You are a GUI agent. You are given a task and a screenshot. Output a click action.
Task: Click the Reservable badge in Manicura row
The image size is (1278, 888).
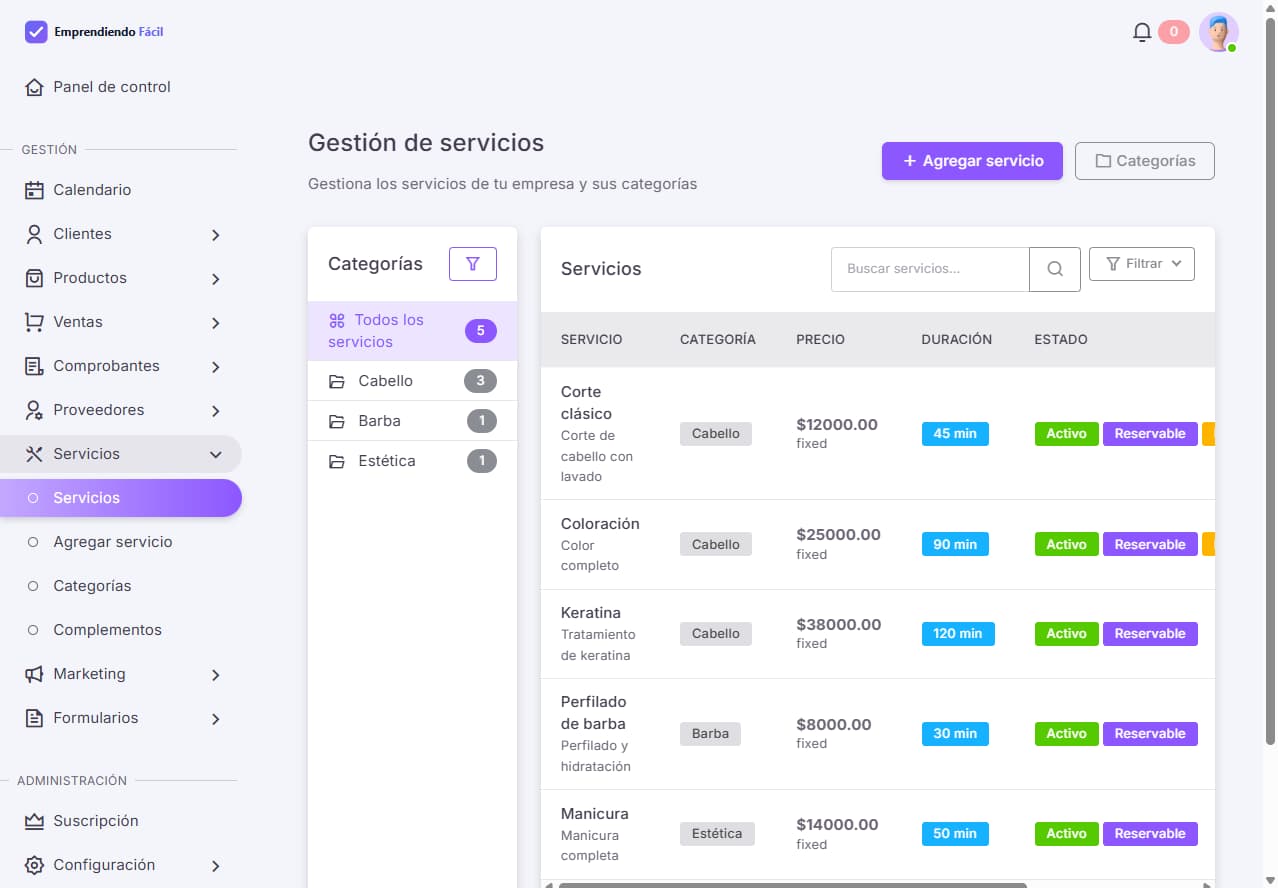1150,834
